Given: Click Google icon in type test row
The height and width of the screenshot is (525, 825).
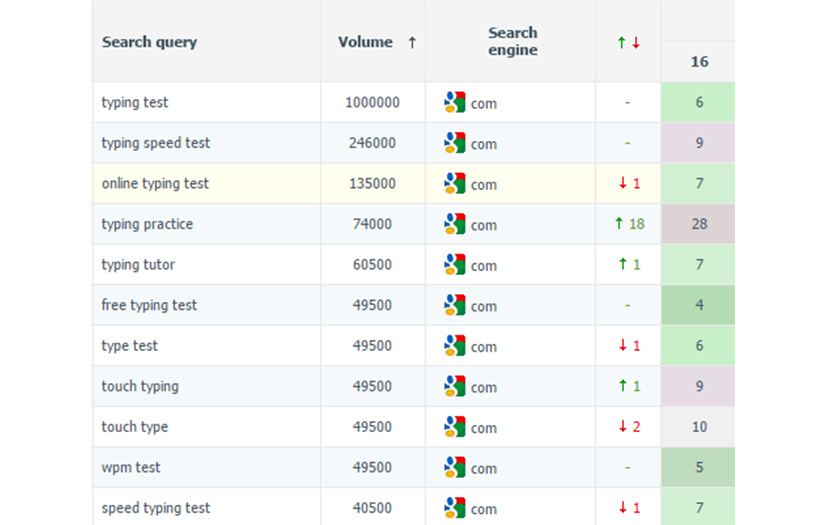Looking at the screenshot, I should [x=455, y=345].
